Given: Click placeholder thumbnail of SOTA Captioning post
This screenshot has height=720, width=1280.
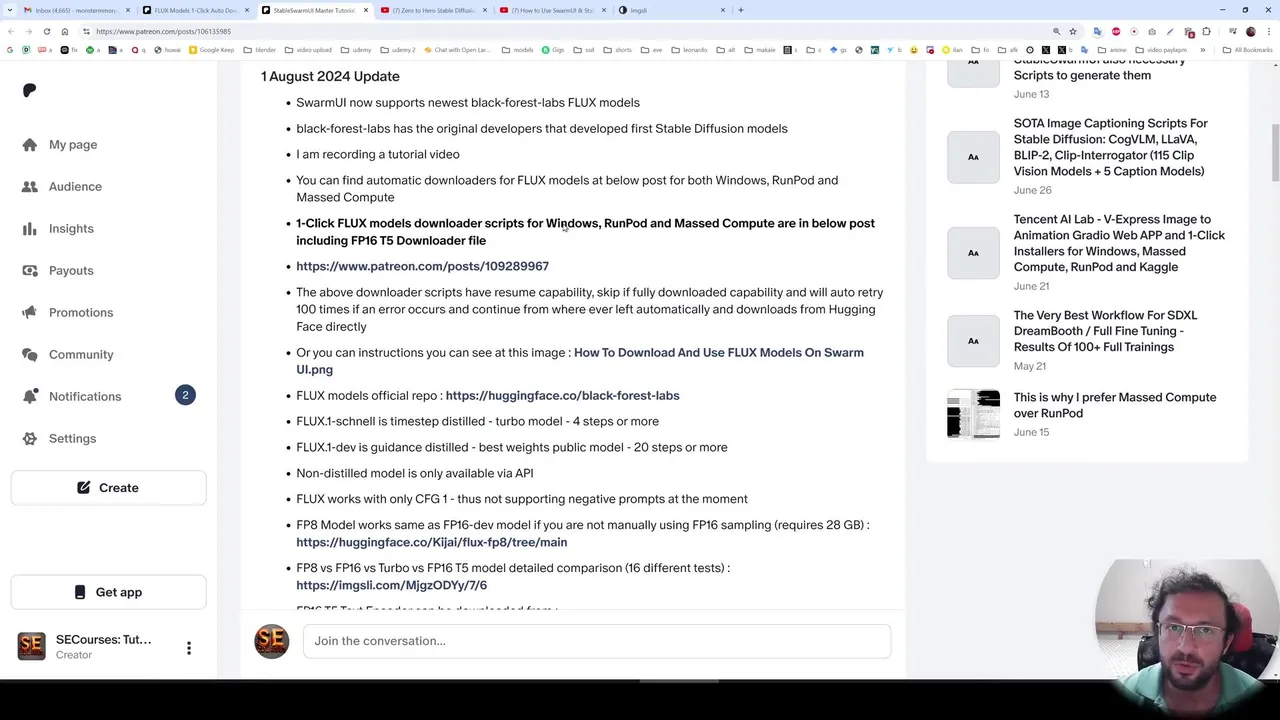Looking at the screenshot, I should point(973,157).
